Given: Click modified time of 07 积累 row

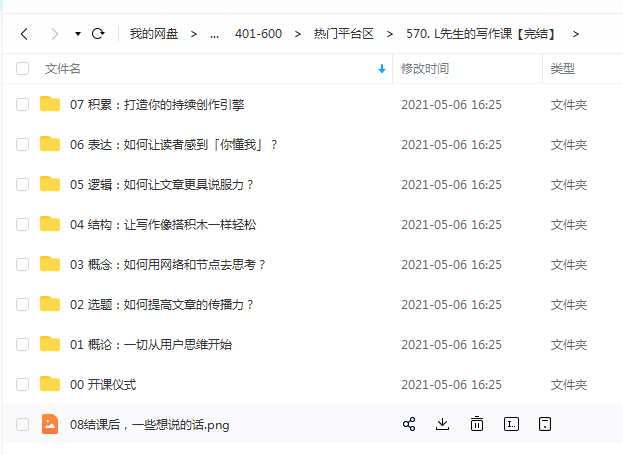Looking at the screenshot, I should 451,105.
